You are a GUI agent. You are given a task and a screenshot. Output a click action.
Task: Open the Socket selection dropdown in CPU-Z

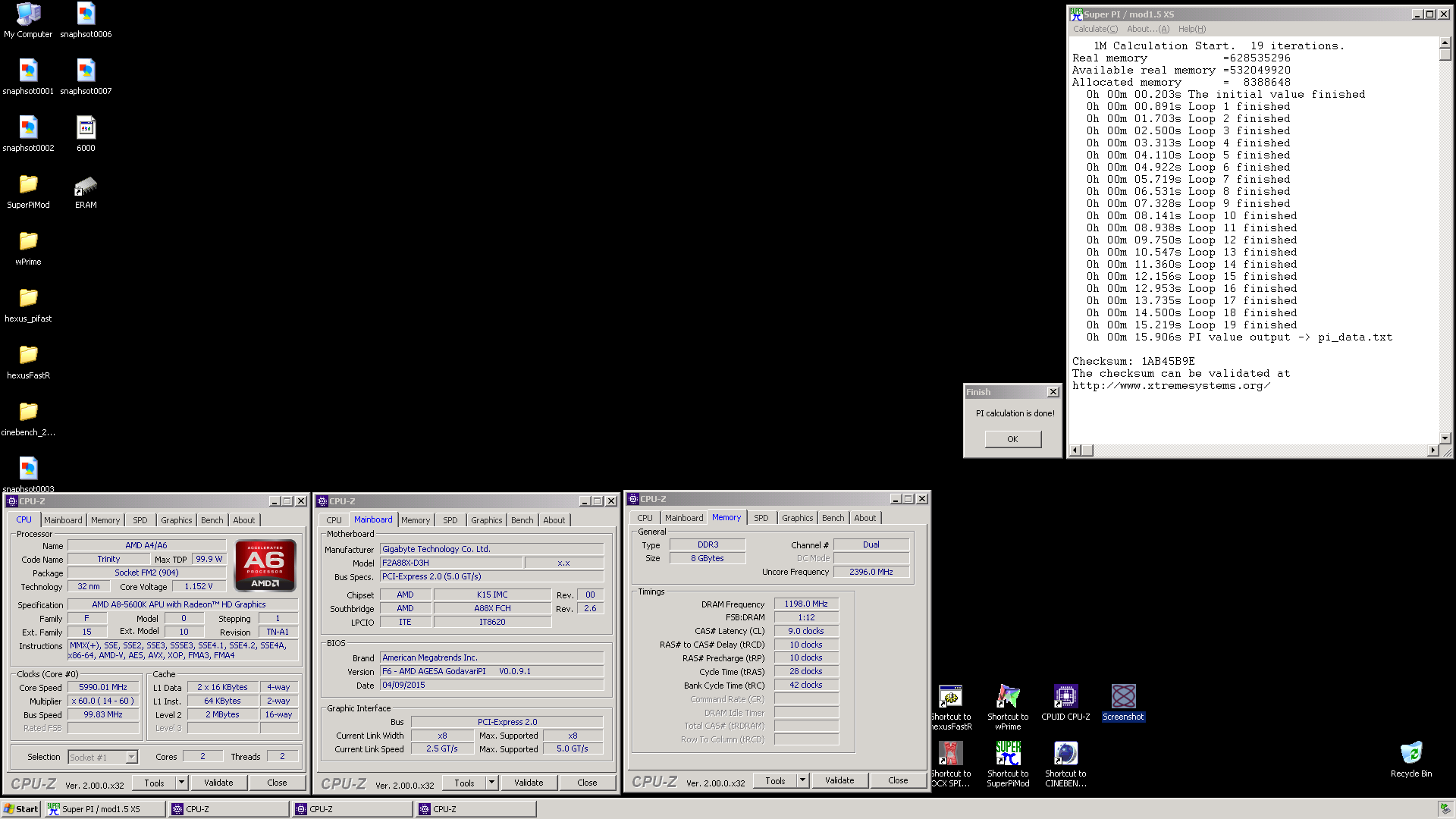click(131, 757)
